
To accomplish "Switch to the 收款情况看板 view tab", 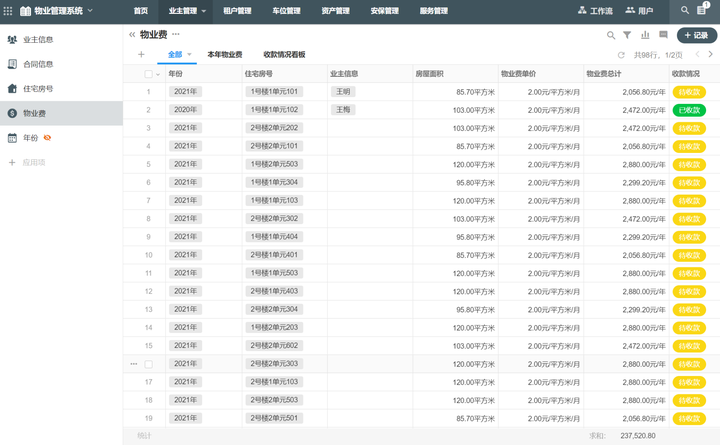I will [x=284, y=54].
